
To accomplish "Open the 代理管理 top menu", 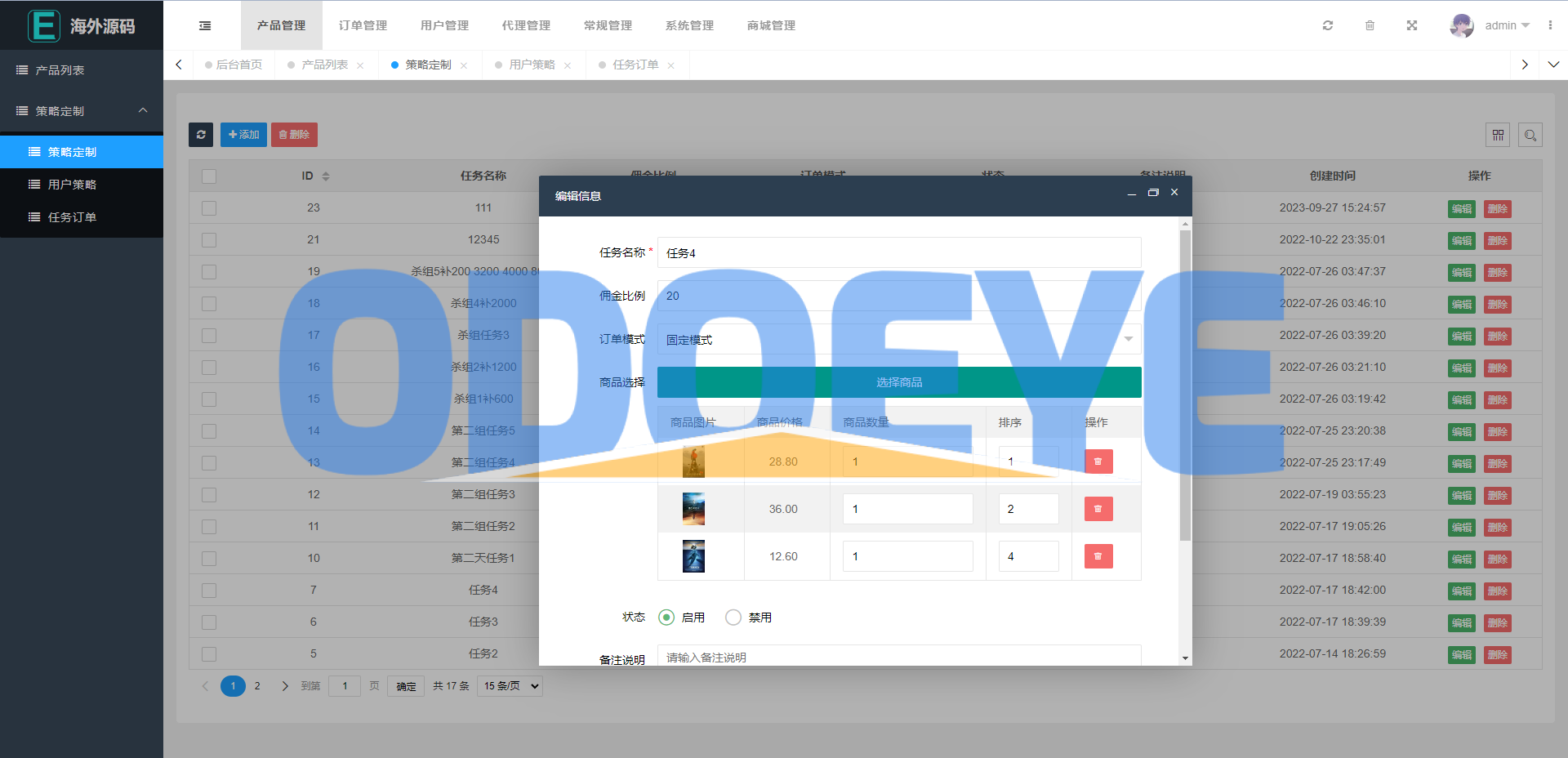I will pos(527,25).
